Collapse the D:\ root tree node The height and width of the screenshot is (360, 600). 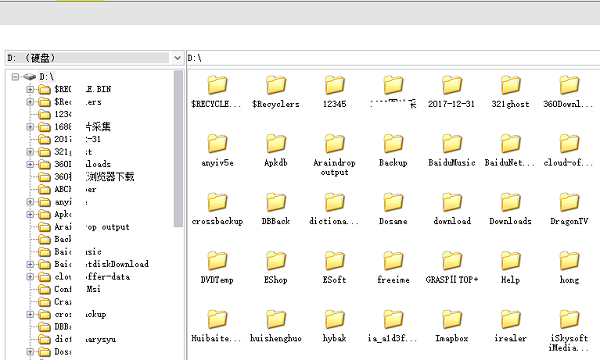click(x=15, y=77)
